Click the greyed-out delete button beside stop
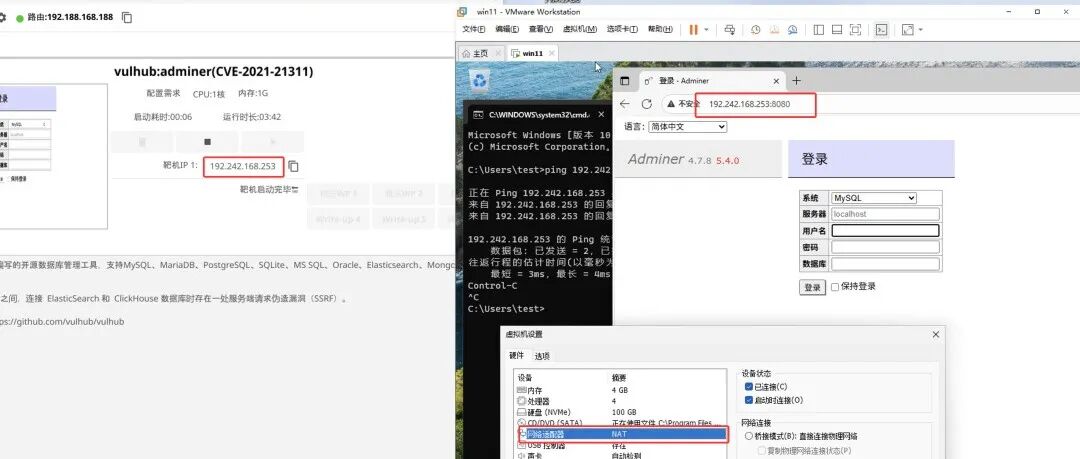 (143, 142)
